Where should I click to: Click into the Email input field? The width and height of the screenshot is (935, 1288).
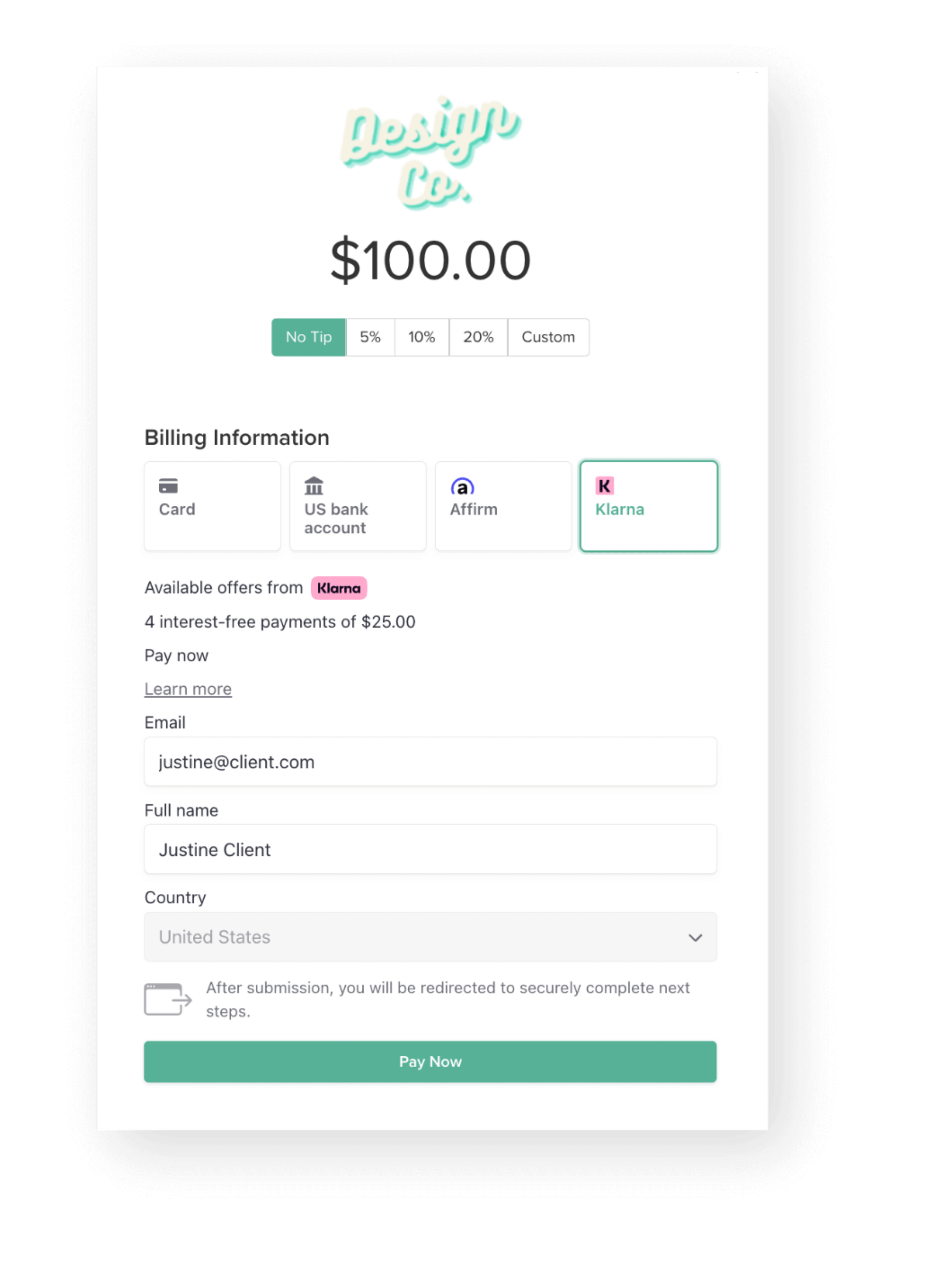(430, 762)
